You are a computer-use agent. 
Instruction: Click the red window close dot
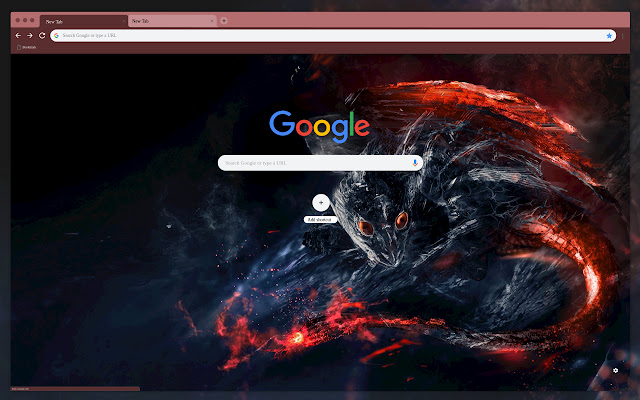point(18,20)
